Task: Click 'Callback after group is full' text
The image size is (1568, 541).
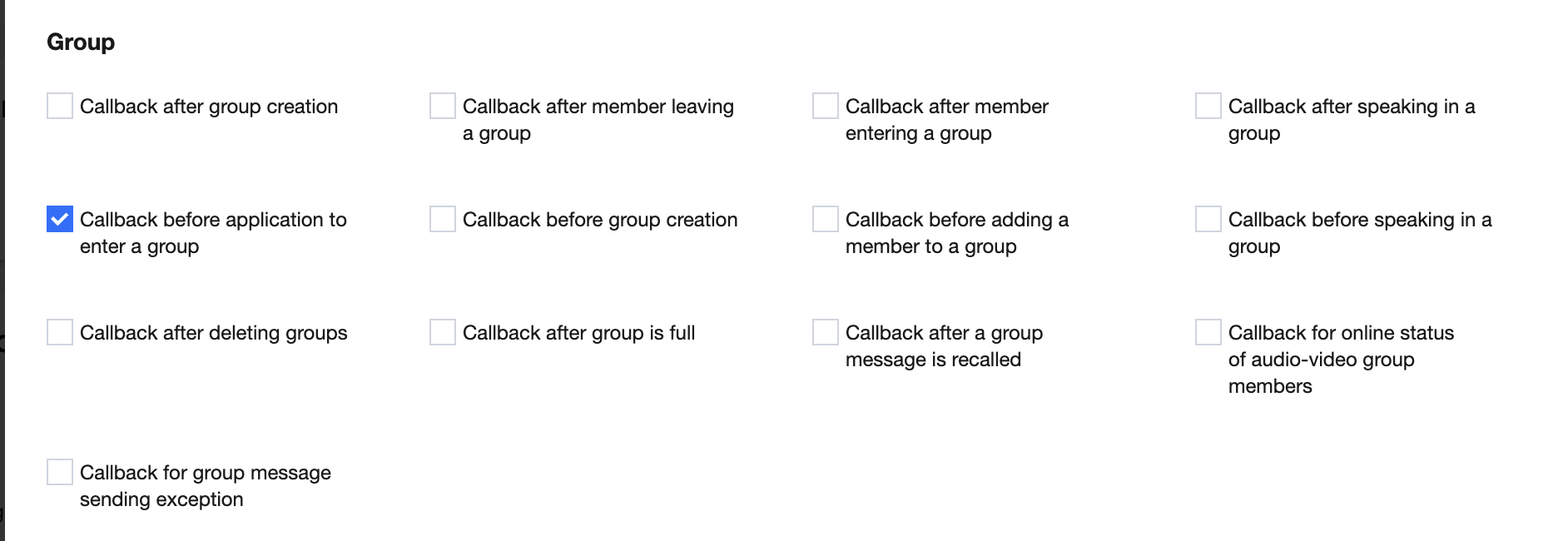Action: (578, 333)
